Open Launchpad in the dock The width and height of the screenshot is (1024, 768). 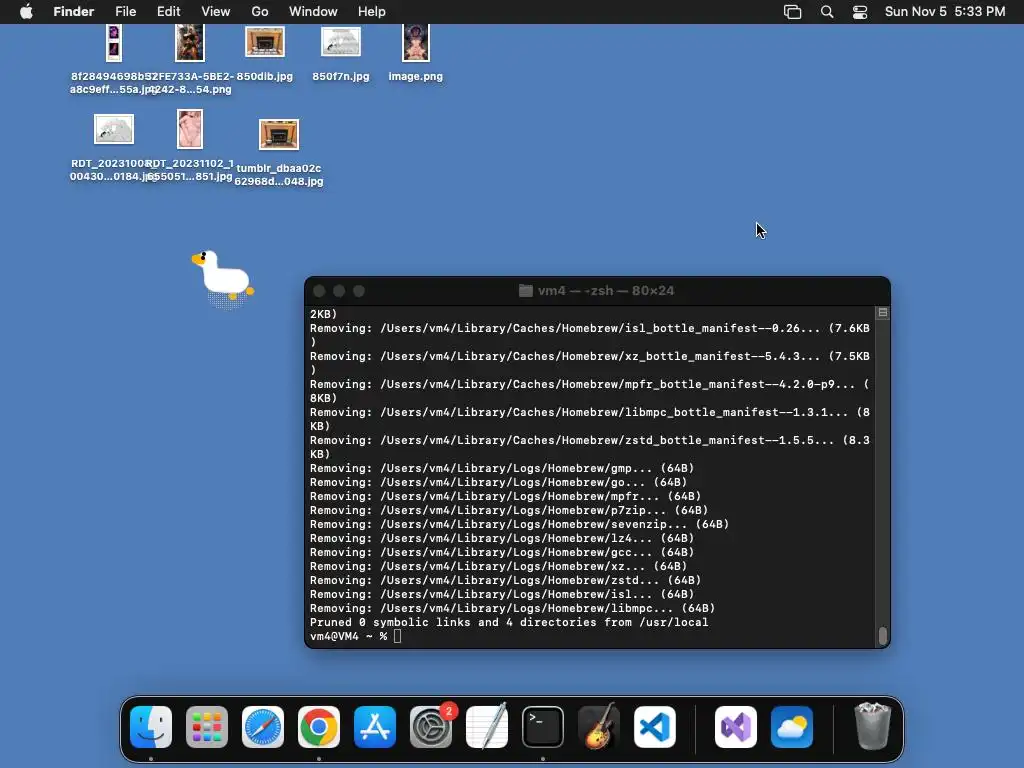coord(207,727)
